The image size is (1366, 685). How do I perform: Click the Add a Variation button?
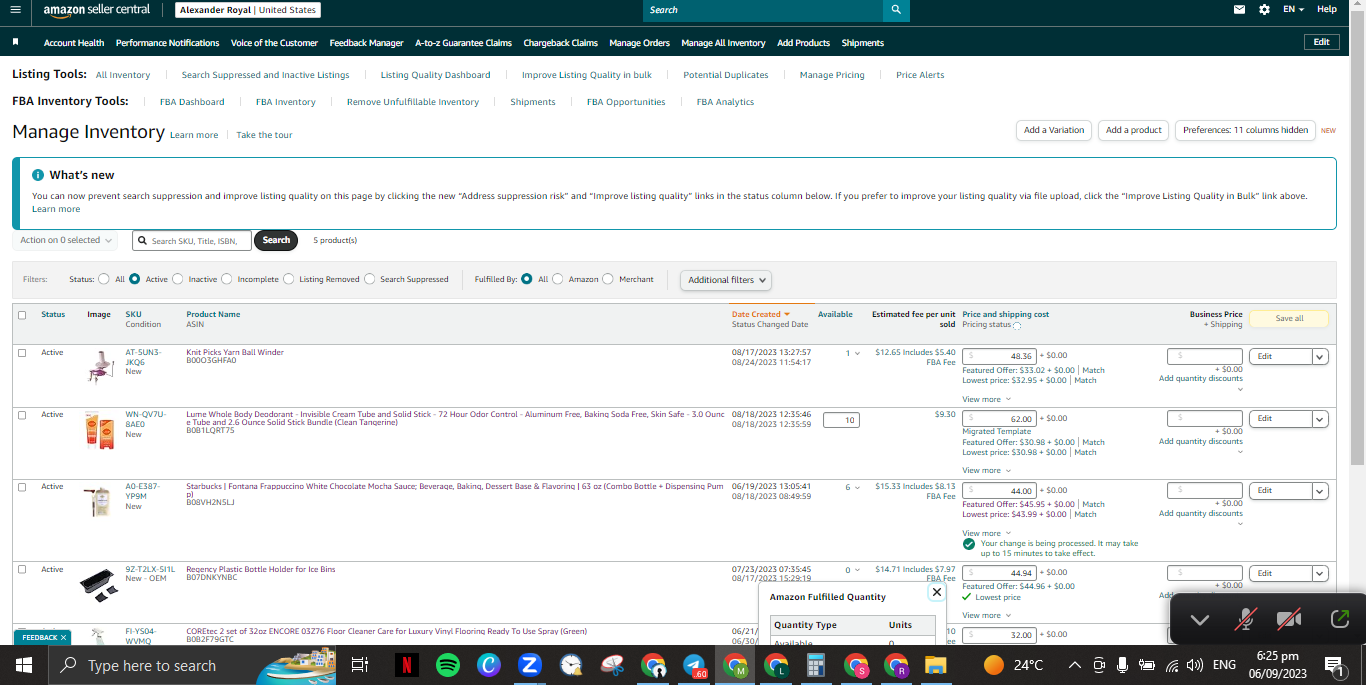(x=1054, y=130)
